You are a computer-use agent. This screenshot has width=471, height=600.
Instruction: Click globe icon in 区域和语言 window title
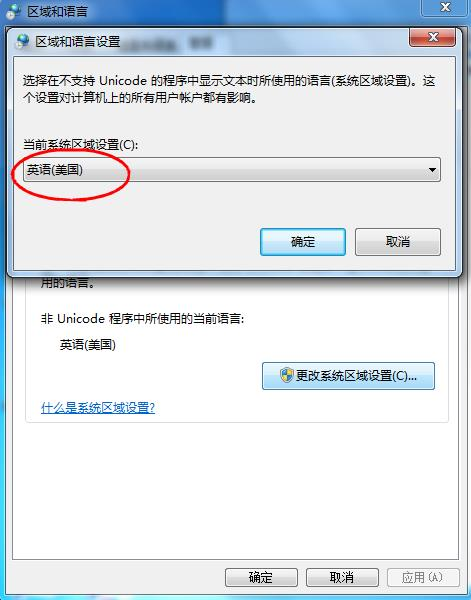pos(13,11)
